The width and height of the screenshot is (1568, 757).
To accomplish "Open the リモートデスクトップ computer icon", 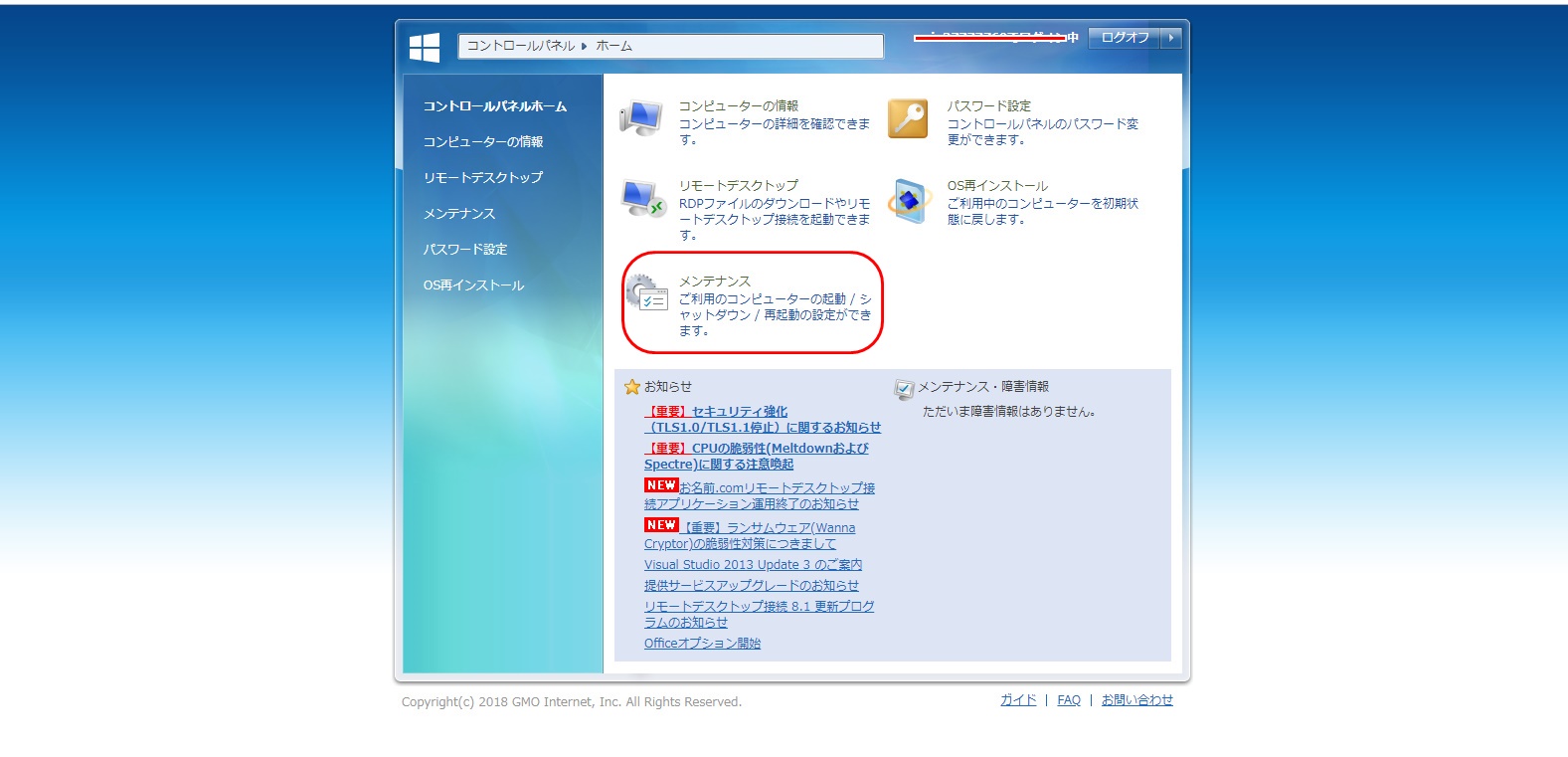I will pyautogui.click(x=642, y=199).
